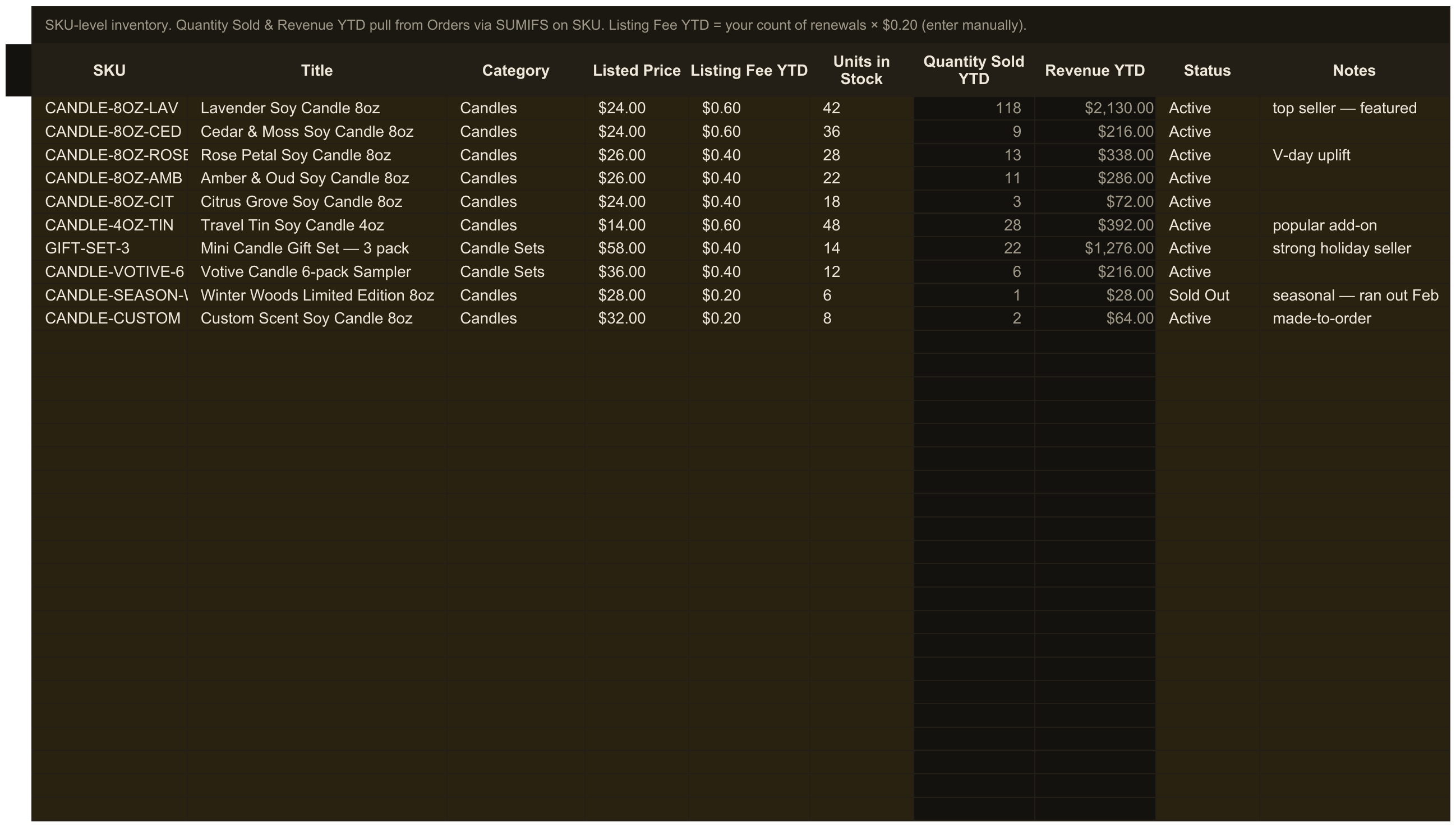Image resolution: width=1456 pixels, height=827 pixels.
Task: Select cell CANDLE-VOTIVE-6
Action: 109,271
